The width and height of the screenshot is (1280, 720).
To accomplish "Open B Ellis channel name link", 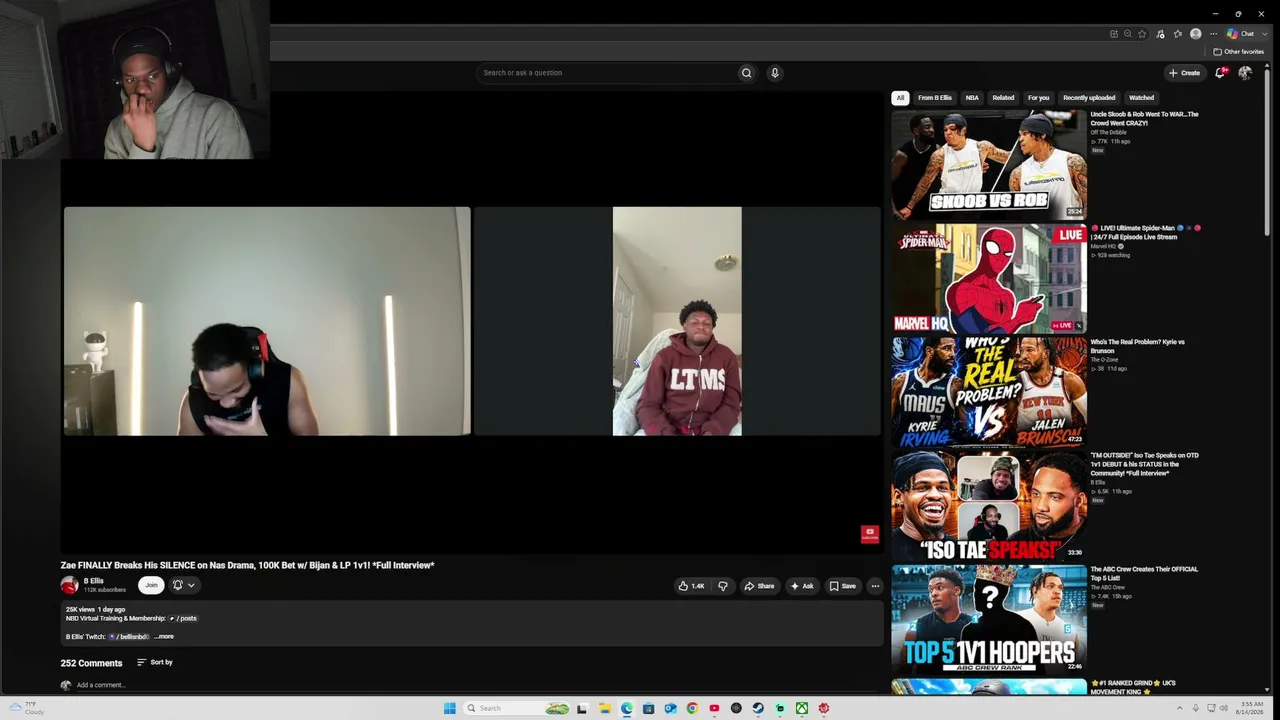I will pos(93,581).
